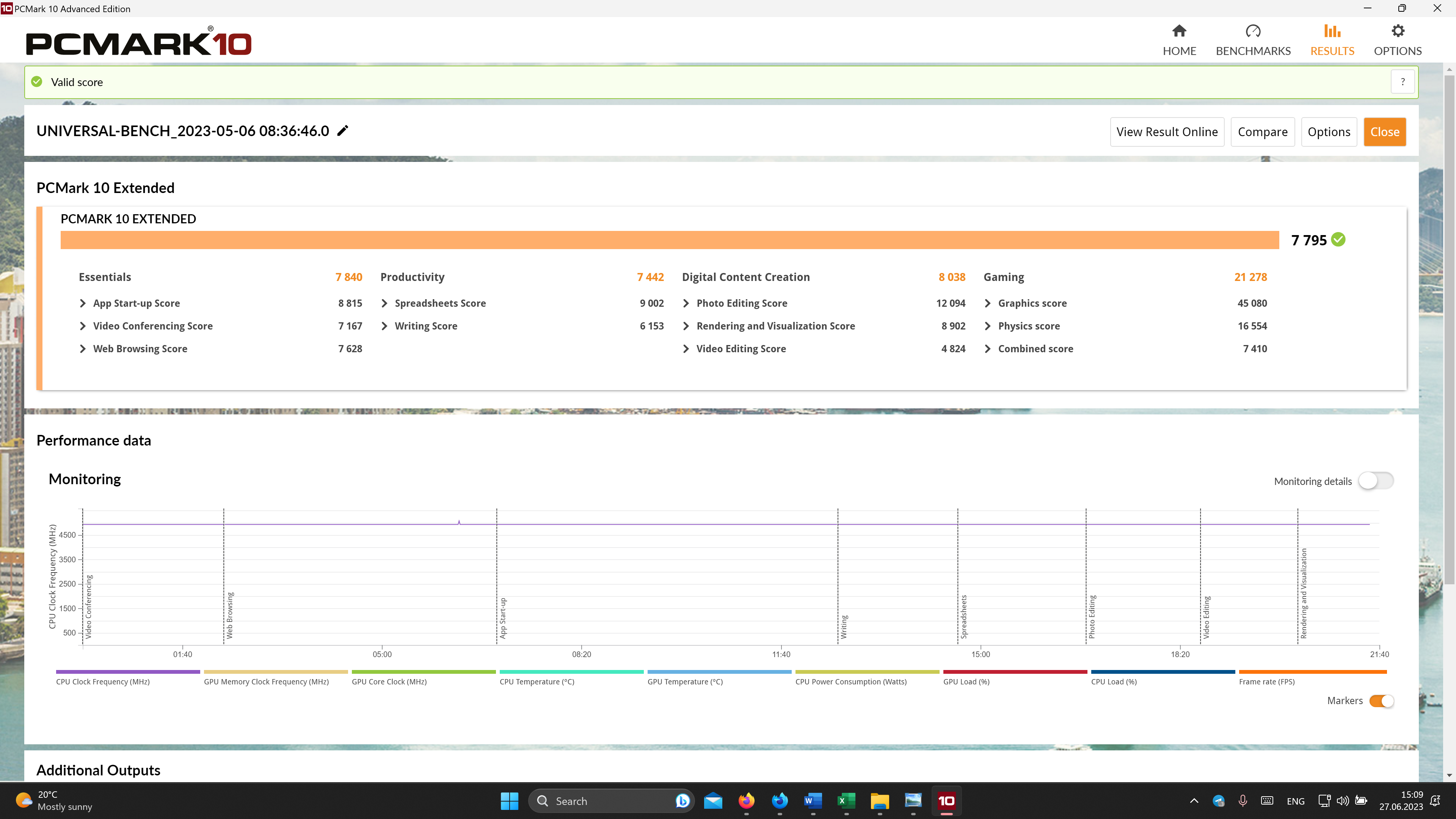
Task: Toggle Frame rate FPS legend series
Action: point(1312,678)
